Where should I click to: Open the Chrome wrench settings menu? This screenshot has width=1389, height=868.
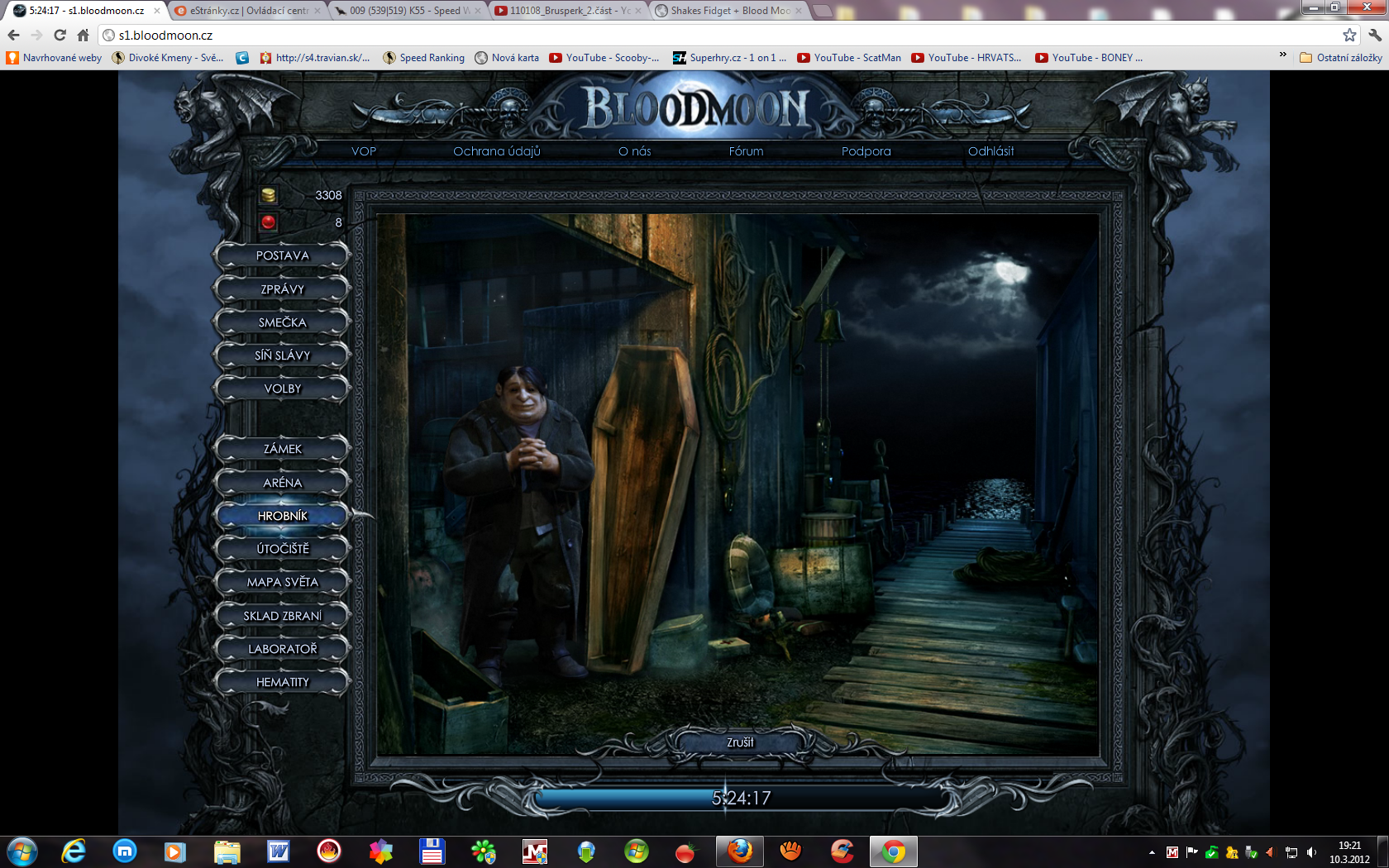coord(1375,35)
